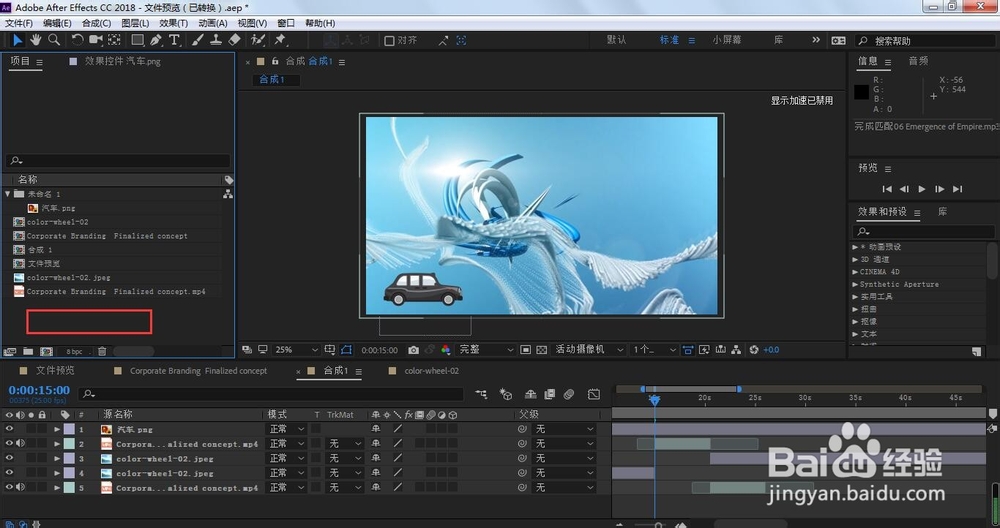
Task: Hide layer 4 color-wheel-02.jpeg eye
Action: [x=9, y=473]
